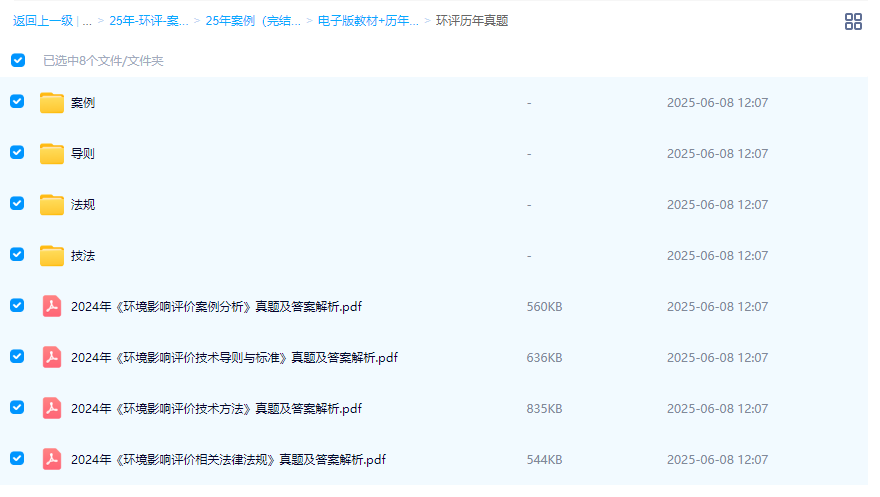This screenshot has height=497, width=880.
Task: Click current breadcrumb 环评历年真题
Action: pyautogui.click(x=472, y=21)
